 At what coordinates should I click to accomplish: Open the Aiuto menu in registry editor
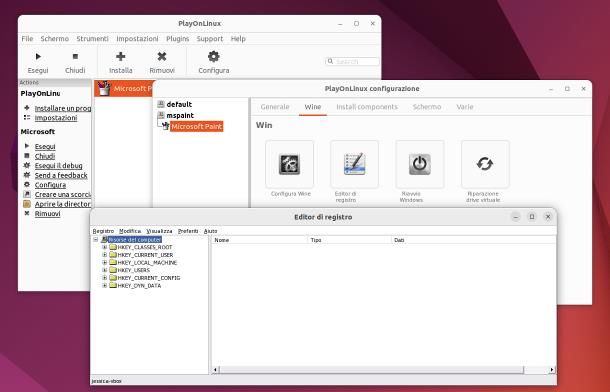tap(210, 231)
